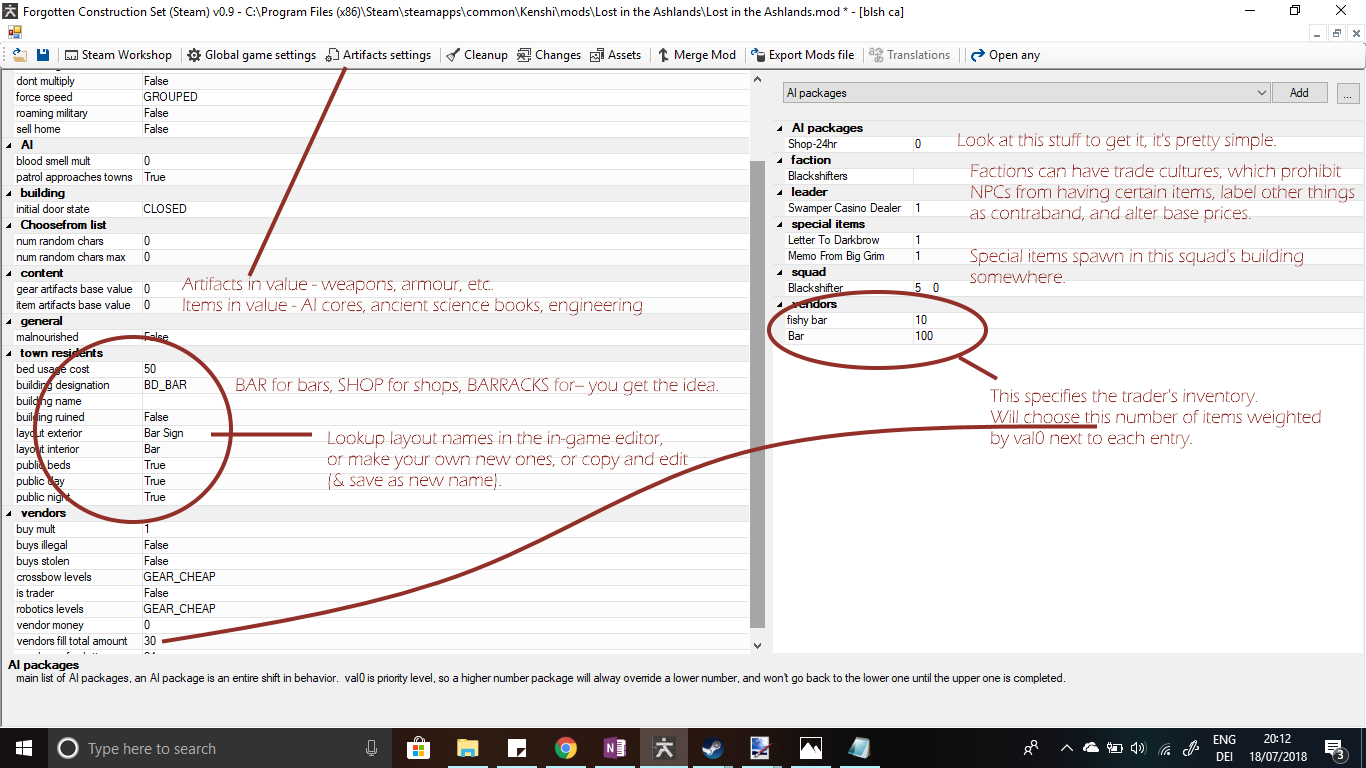Click the Cortana microphone icon
1366x768 pixels.
pos(372,748)
